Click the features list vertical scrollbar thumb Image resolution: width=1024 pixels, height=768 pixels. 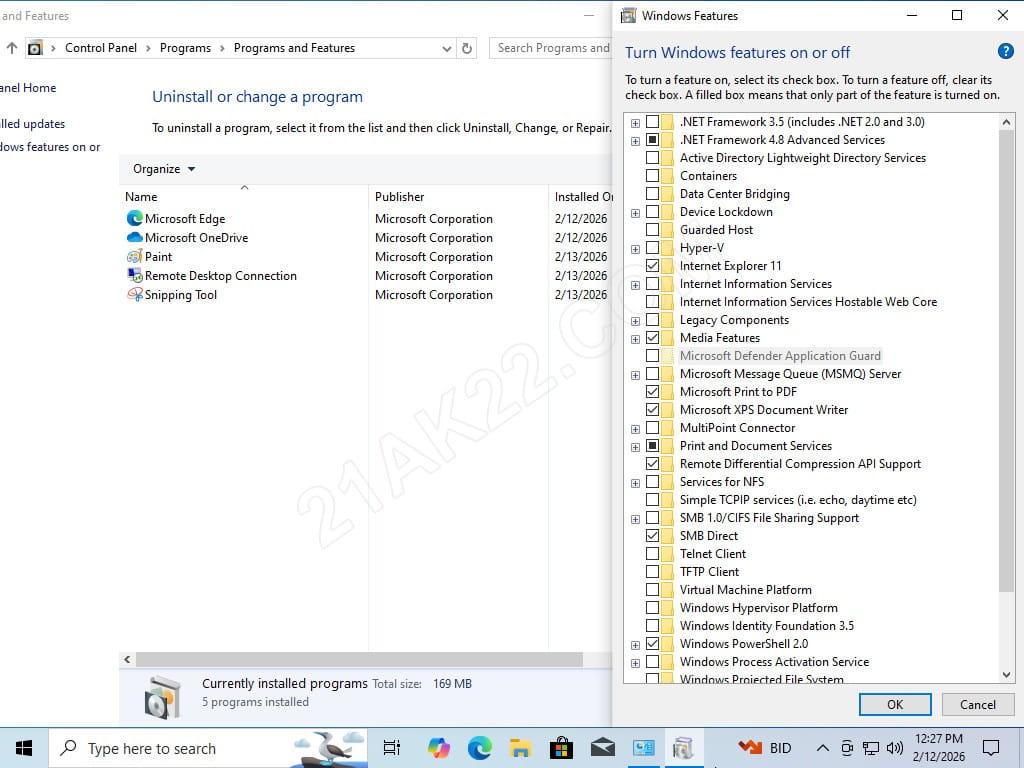point(1006,360)
